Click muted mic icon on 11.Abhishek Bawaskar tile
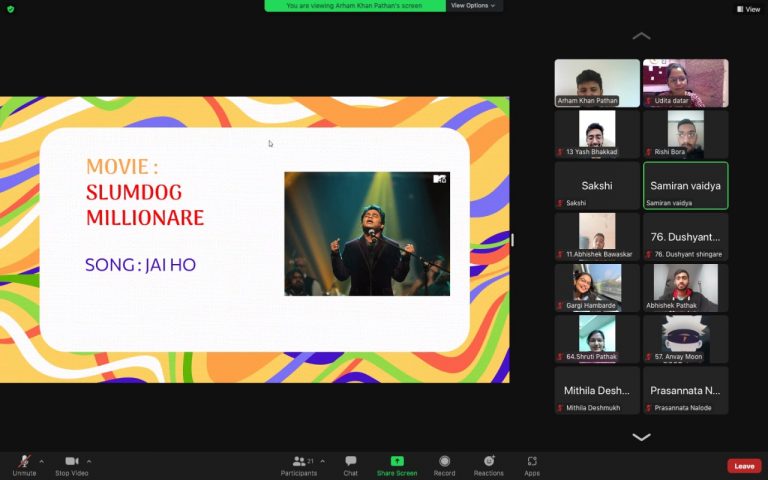This screenshot has height=480, width=768. (560, 254)
